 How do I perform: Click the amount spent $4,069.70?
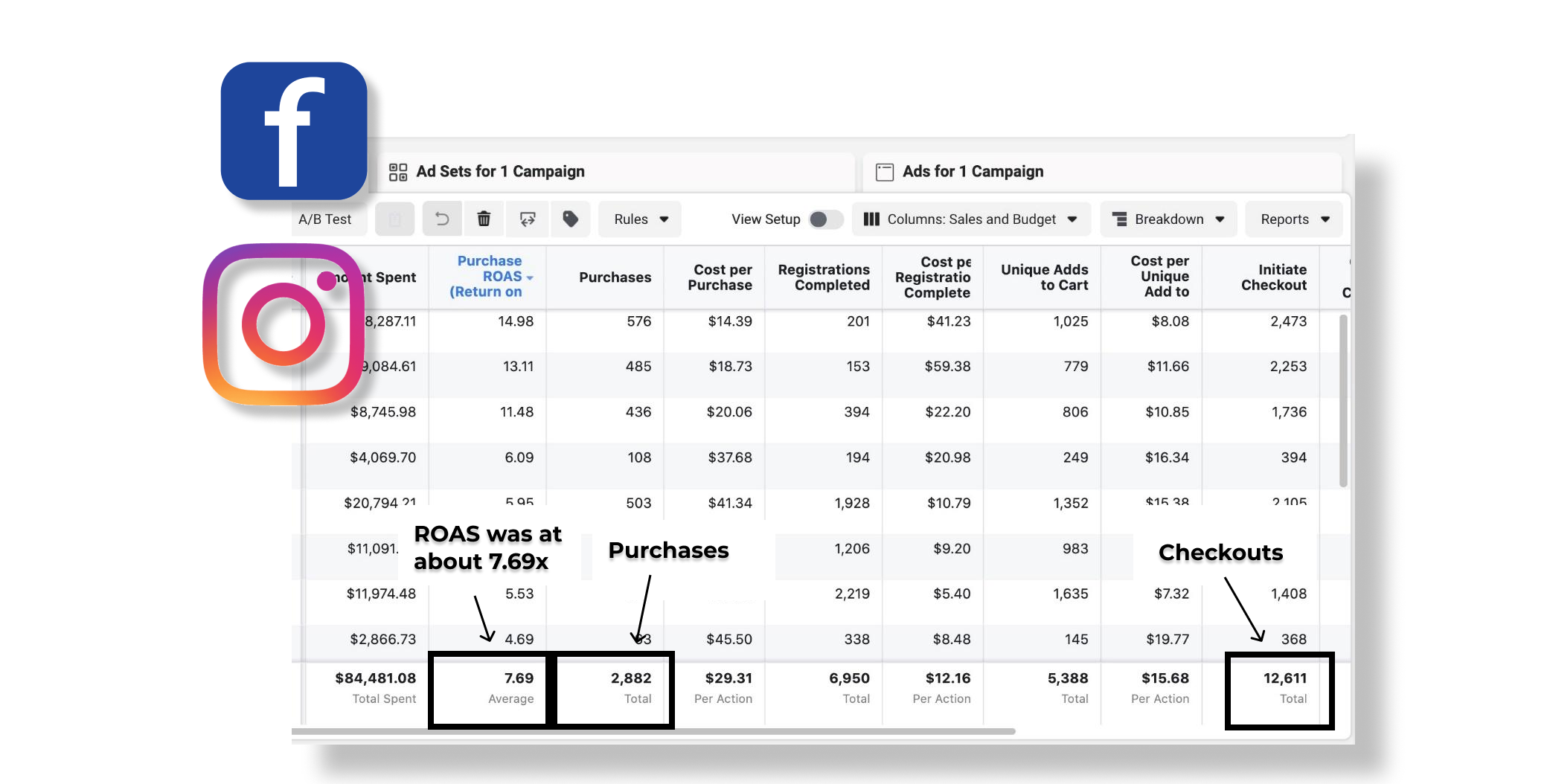[382, 457]
